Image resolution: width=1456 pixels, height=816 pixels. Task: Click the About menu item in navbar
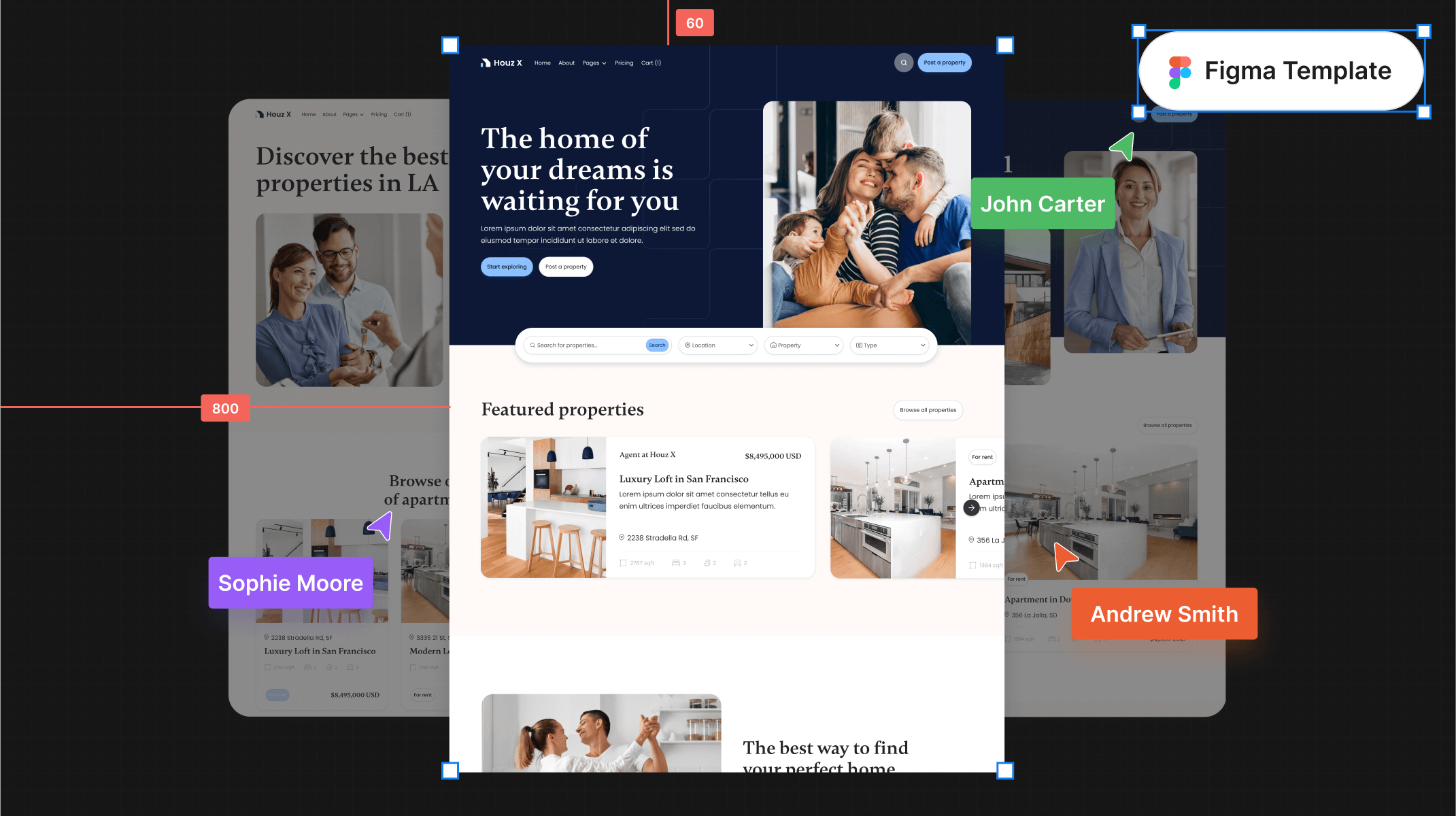(567, 63)
